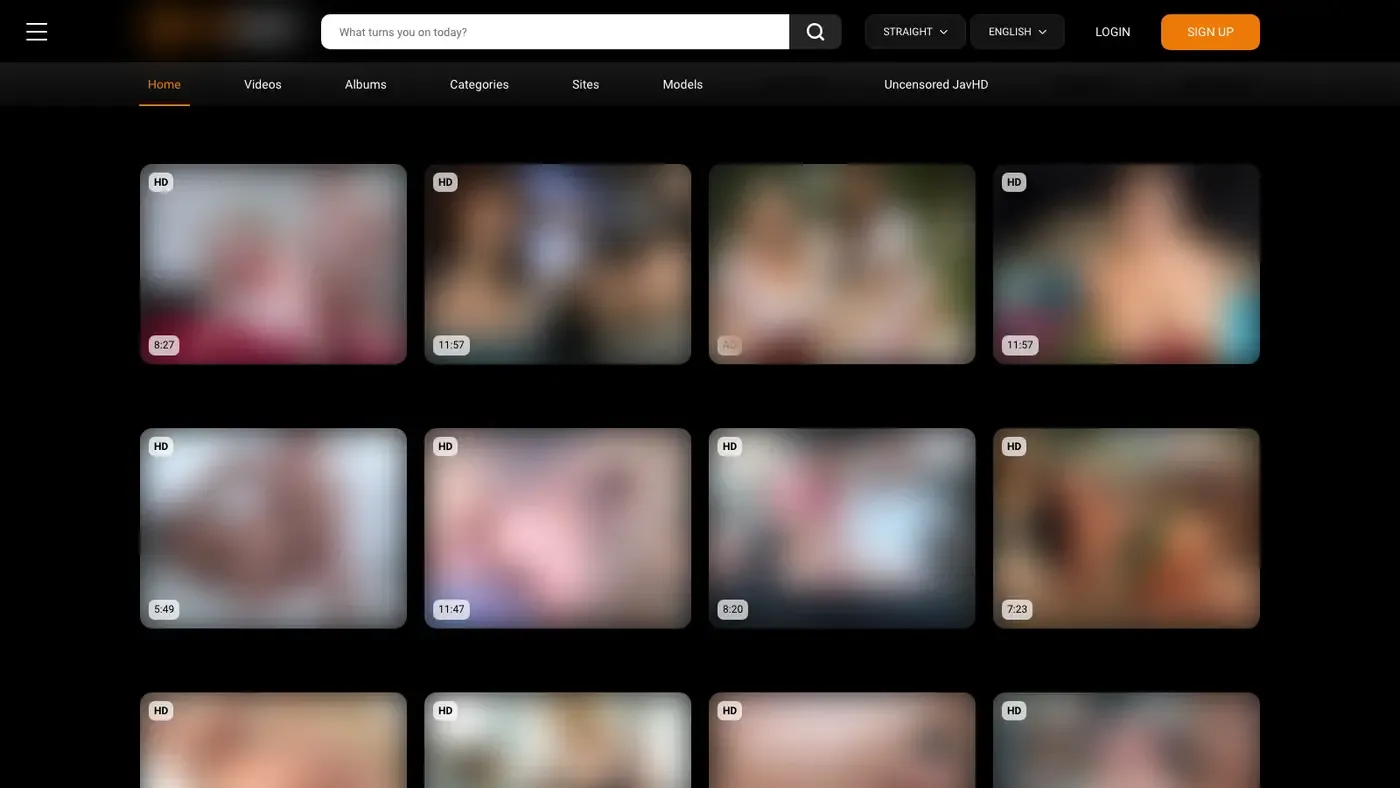The height and width of the screenshot is (788, 1400).
Task: Go to the Videos tab
Action: (263, 85)
